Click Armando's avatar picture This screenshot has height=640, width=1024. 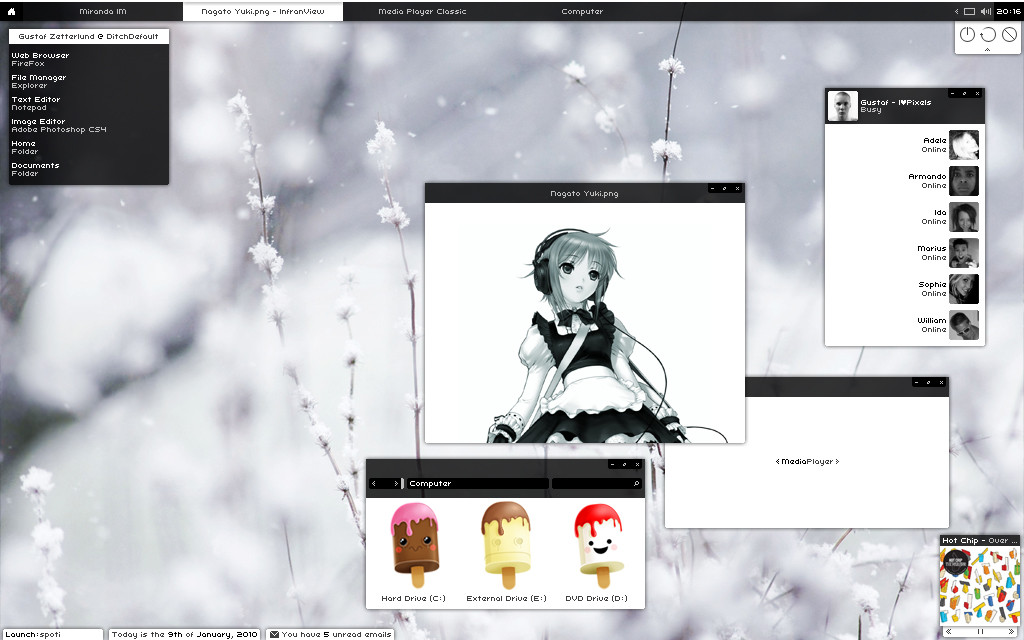tap(964, 181)
